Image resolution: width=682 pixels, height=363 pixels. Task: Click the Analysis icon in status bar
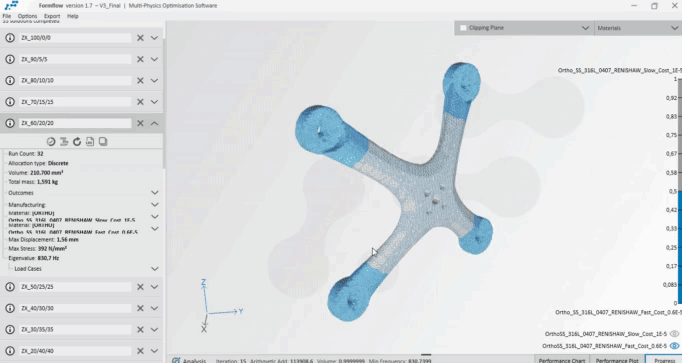click(x=176, y=360)
